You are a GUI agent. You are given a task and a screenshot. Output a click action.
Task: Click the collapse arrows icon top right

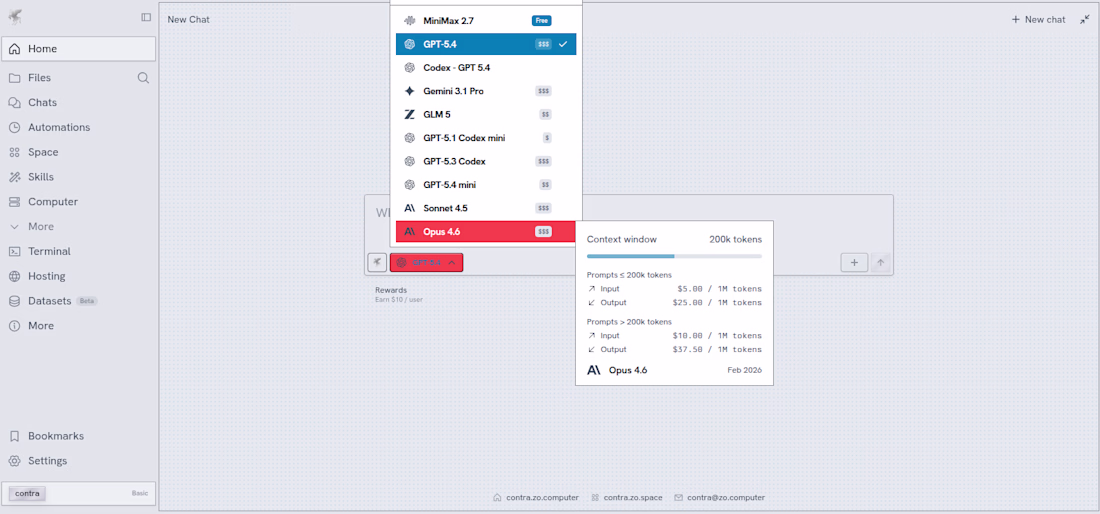pyautogui.click(x=1085, y=20)
